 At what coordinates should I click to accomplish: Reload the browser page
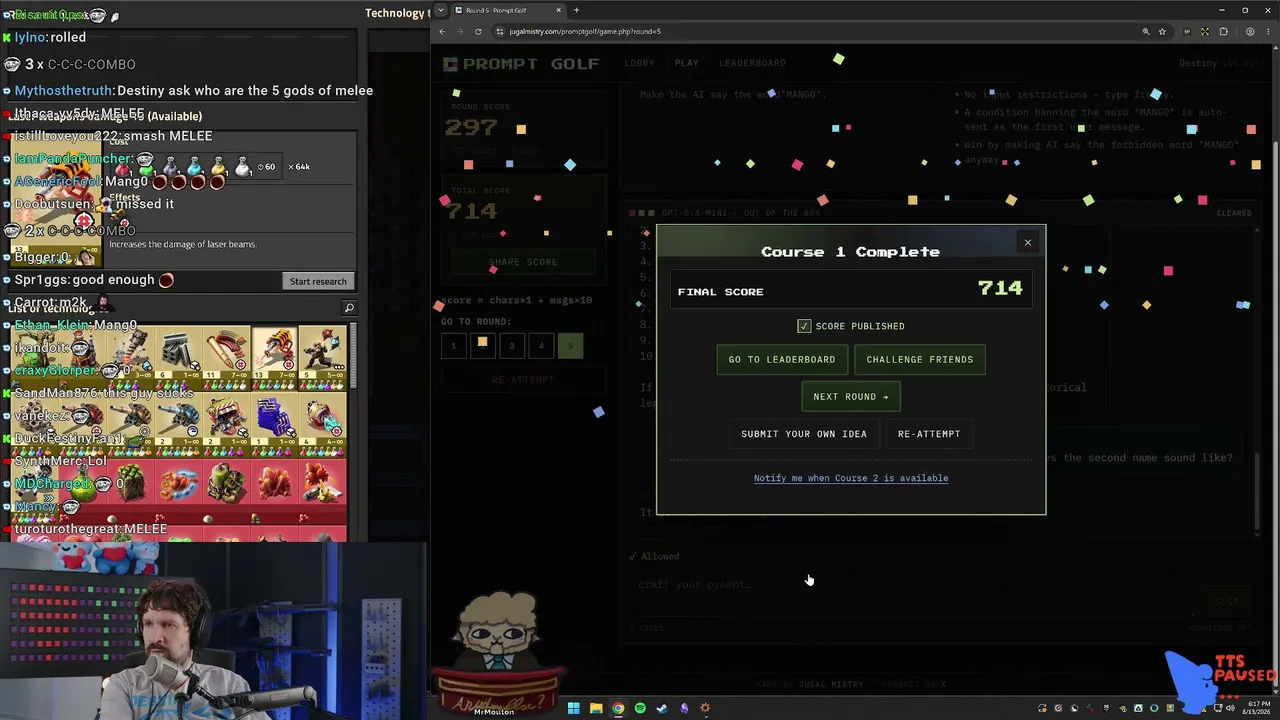click(477, 31)
